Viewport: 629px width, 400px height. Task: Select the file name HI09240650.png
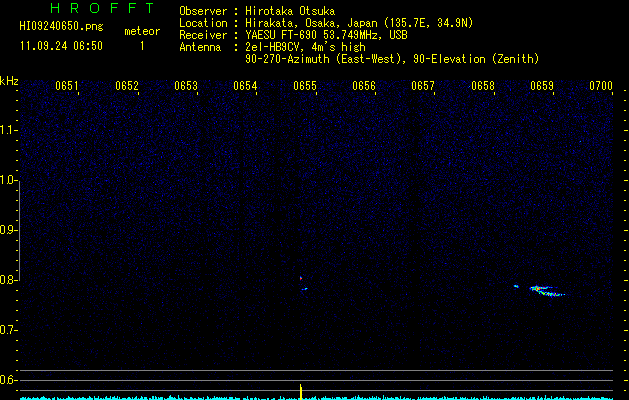(61, 27)
